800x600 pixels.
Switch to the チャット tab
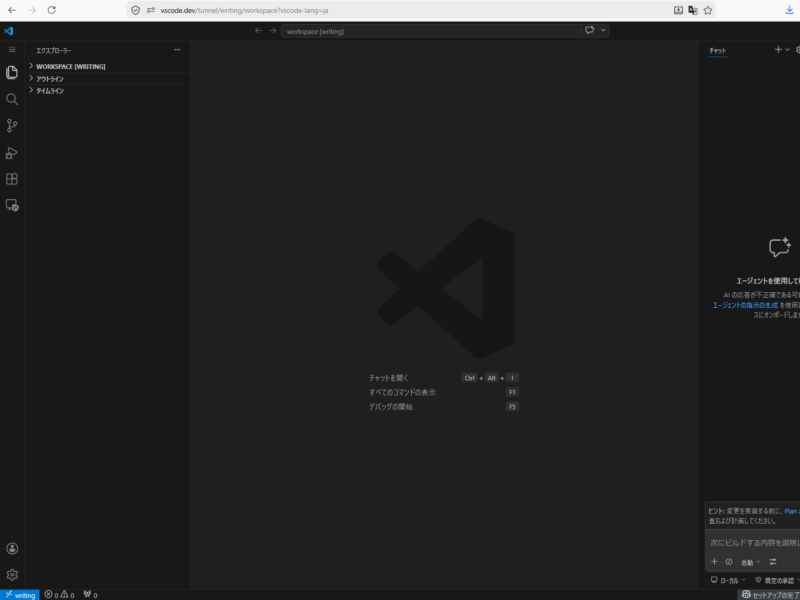[718, 50]
